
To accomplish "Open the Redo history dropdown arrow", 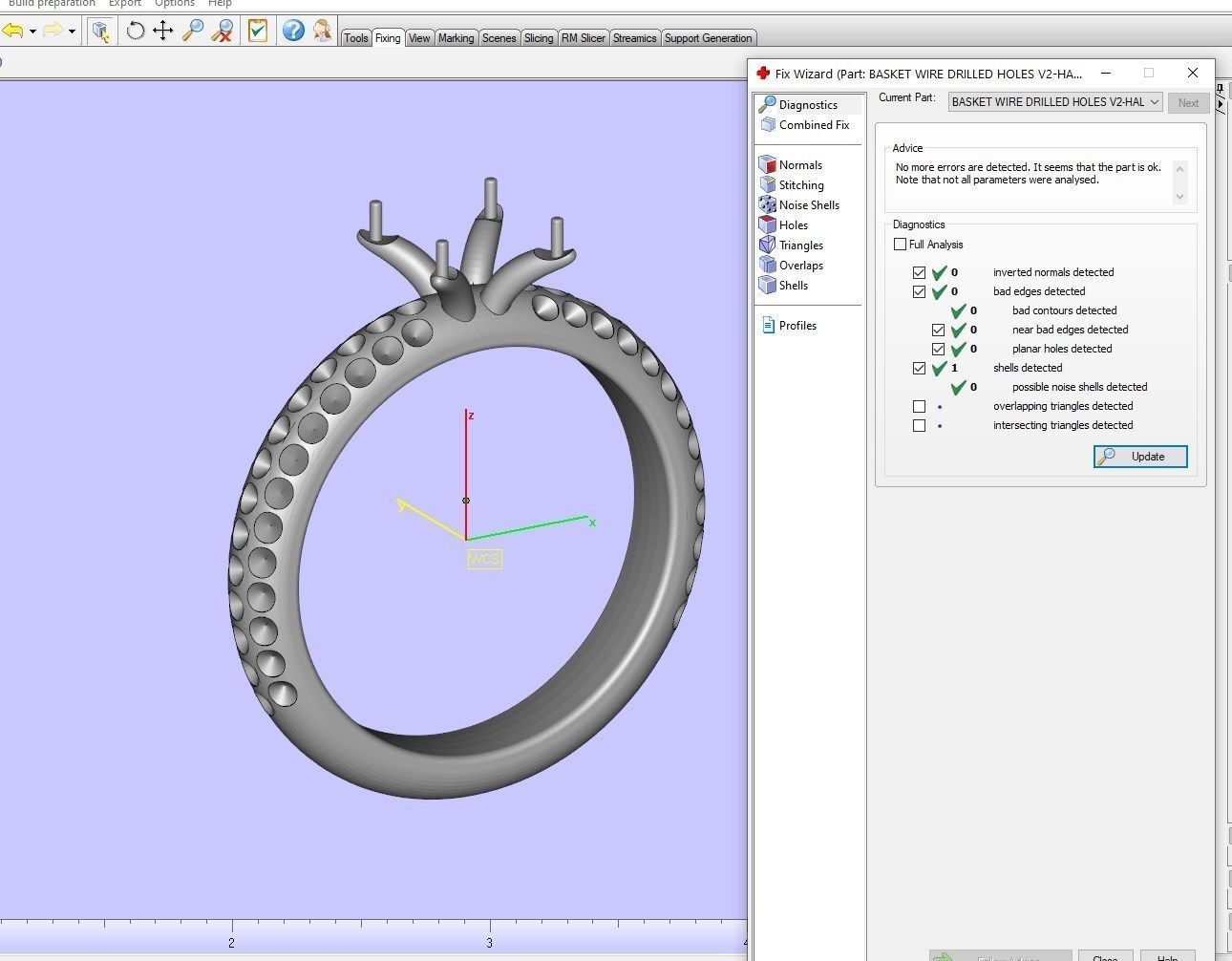I will pos(73,32).
